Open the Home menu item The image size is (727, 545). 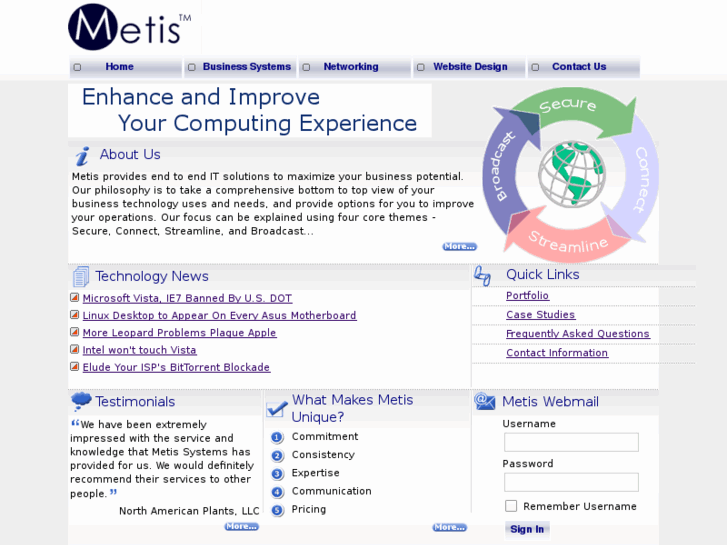(x=119, y=67)
